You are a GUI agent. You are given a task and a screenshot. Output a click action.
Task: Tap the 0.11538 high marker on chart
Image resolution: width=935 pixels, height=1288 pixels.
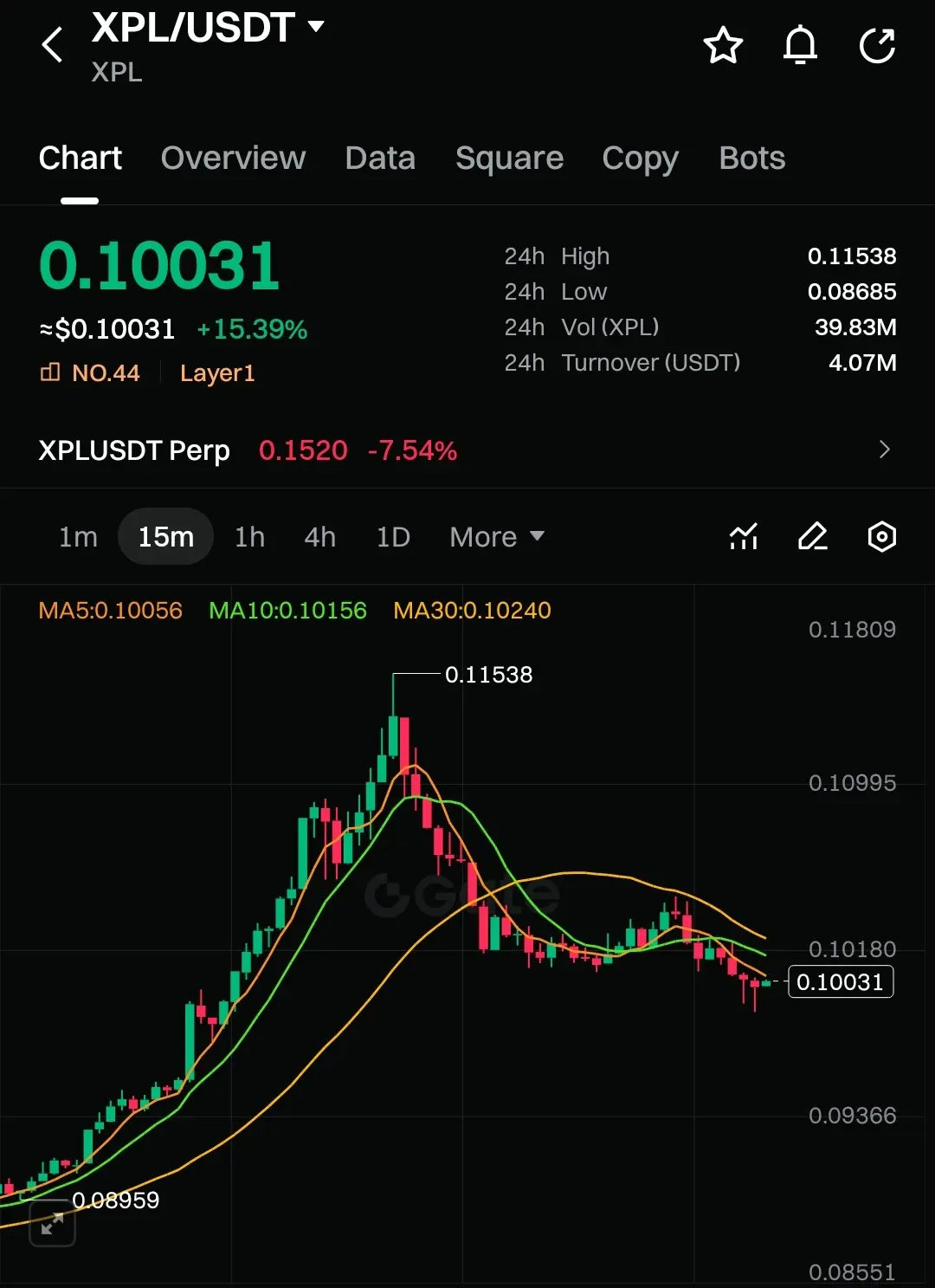click(488, 675)
